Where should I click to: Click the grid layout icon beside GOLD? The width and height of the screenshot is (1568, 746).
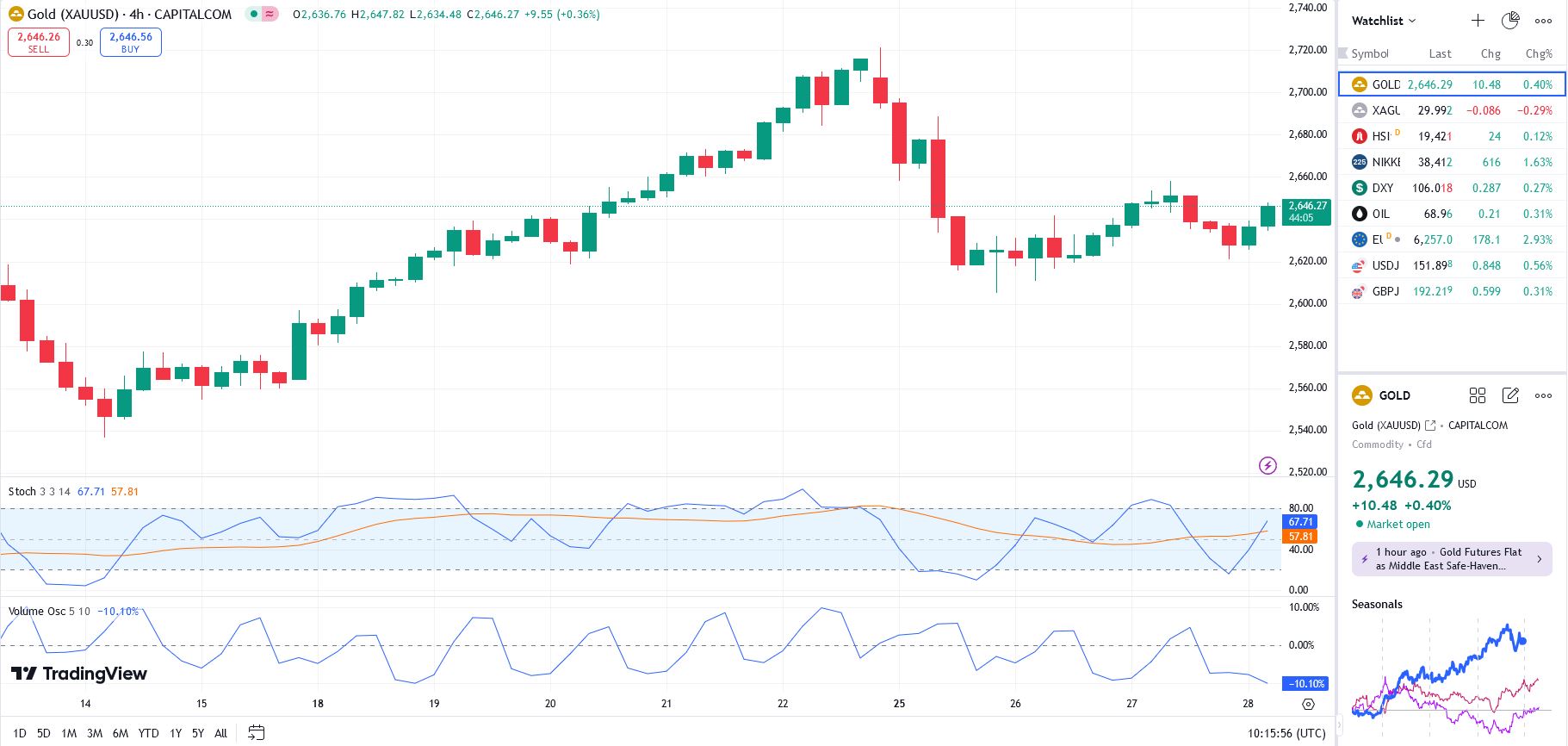pos(1478,395)
